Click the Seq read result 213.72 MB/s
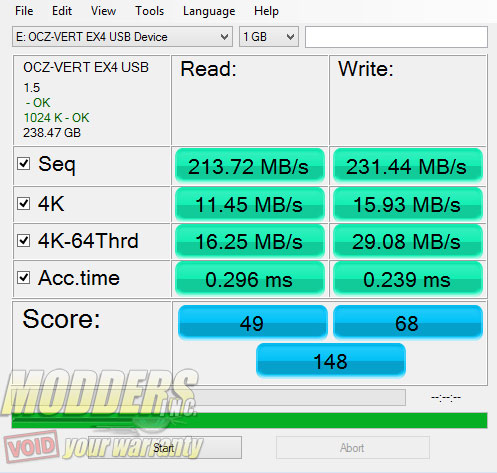Screen dimensions: 497x473 click(x=250, y=166)
